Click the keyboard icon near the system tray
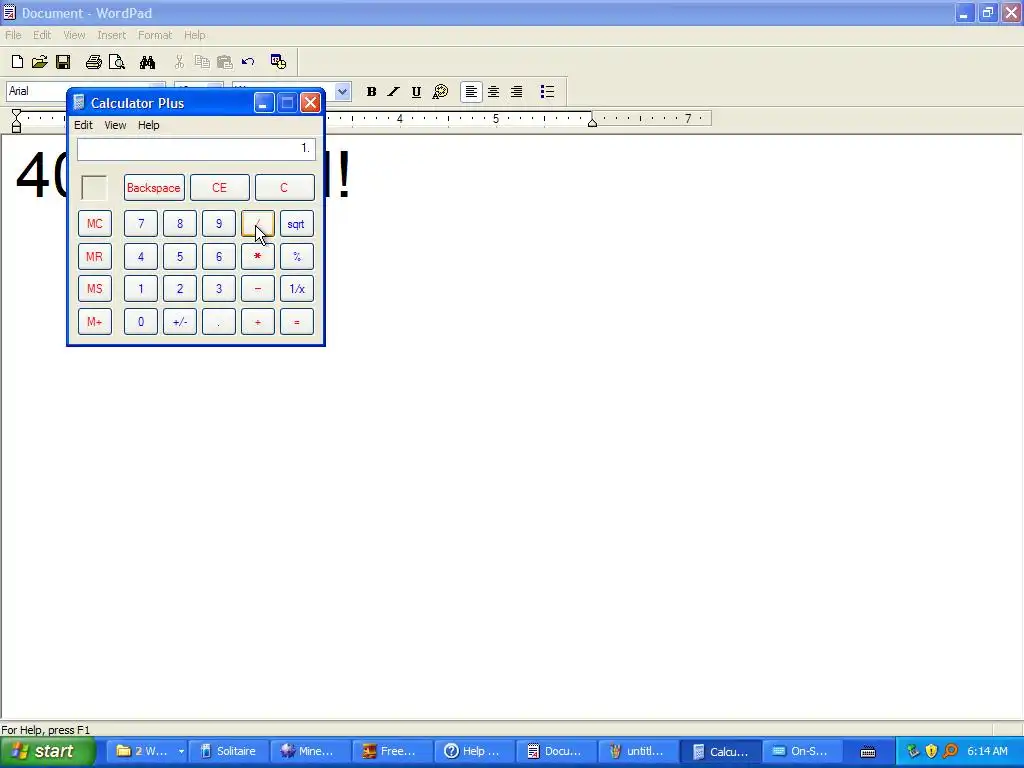The height and width of the screenshot is (768, 1024). 868,752
